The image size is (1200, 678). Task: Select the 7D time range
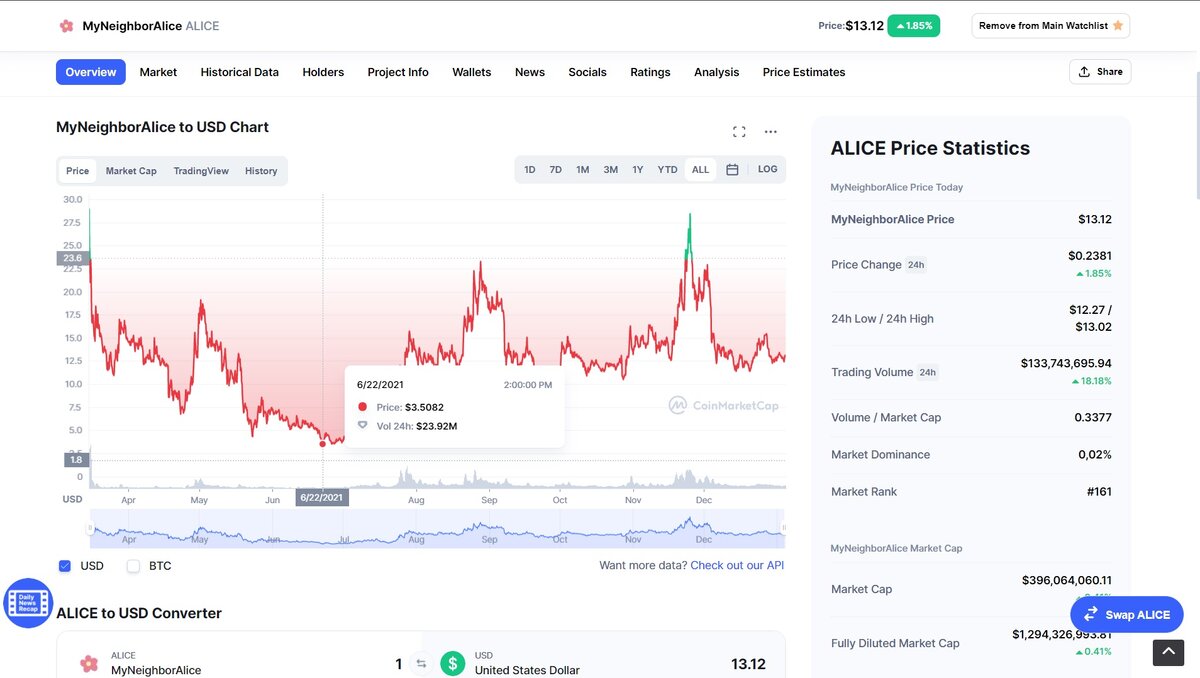(556, 170)
